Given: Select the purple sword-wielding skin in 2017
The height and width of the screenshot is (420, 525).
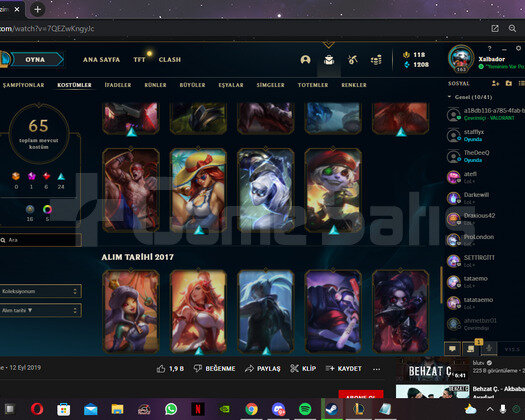Looking at the screenshot, I should coord(333,311).
